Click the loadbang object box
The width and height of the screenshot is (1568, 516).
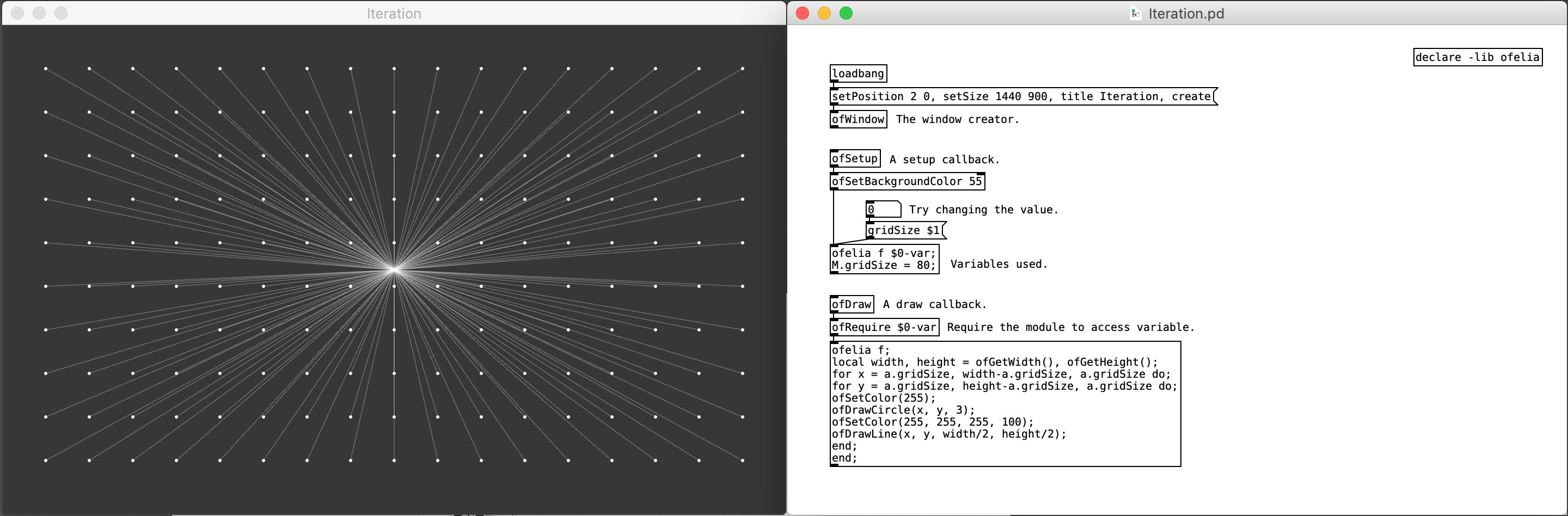pyautogui.click(x=858, y=73)
